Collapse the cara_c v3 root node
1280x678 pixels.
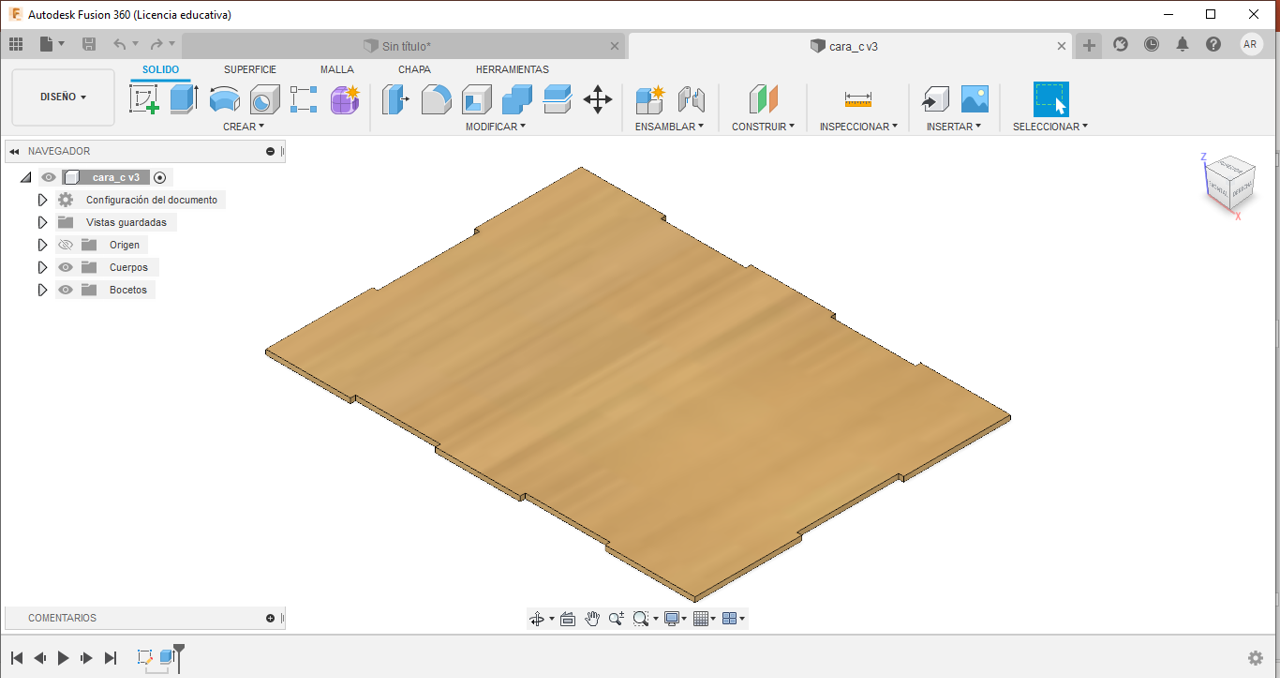(x=25, y=177)
